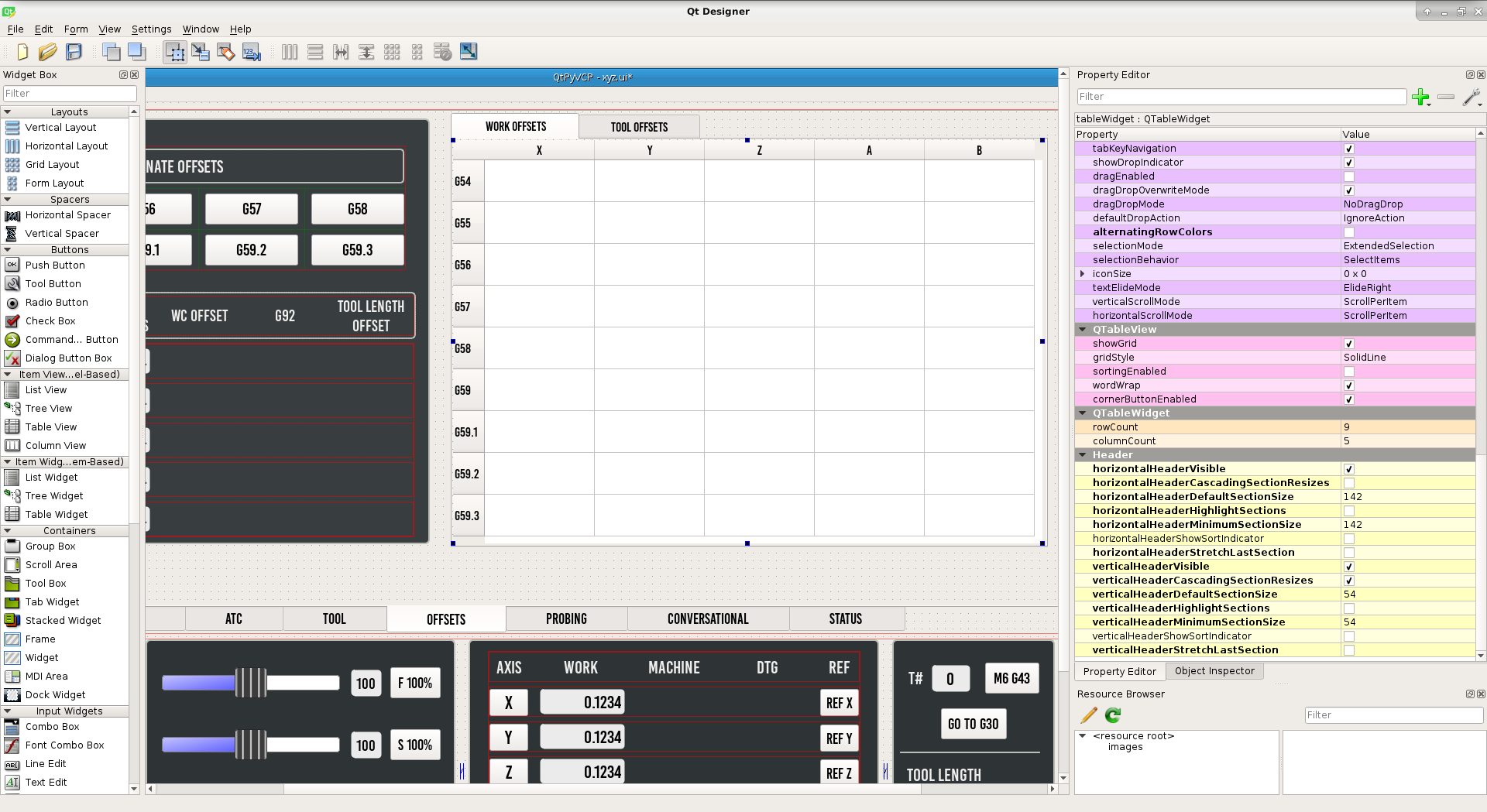The image size is (1487, 812).
Task: Collapse the Buttons category in Widget Box
Action: tap(7, 250)
